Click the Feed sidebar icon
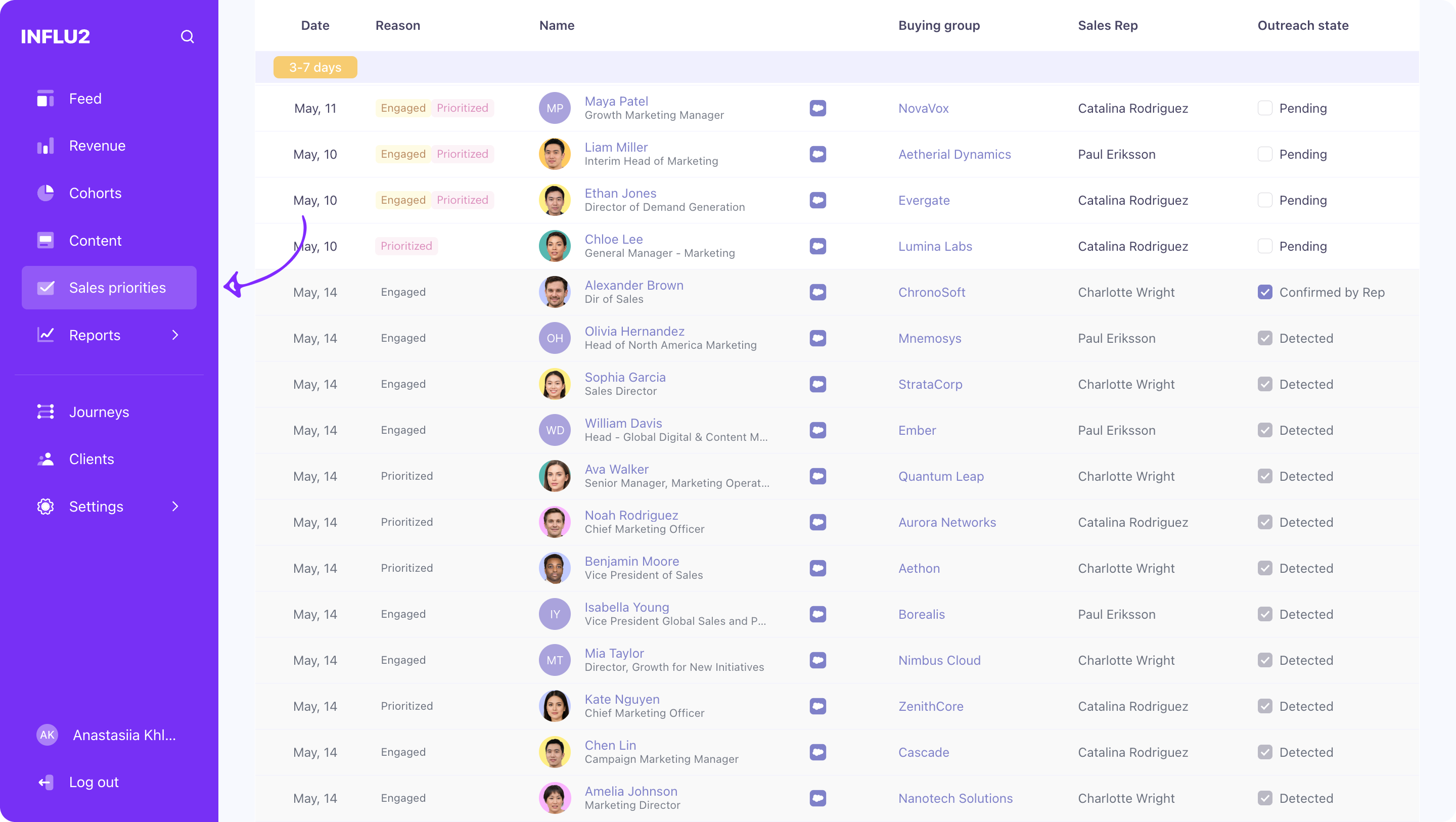The image size is (1456, 822). click(45, 99)
